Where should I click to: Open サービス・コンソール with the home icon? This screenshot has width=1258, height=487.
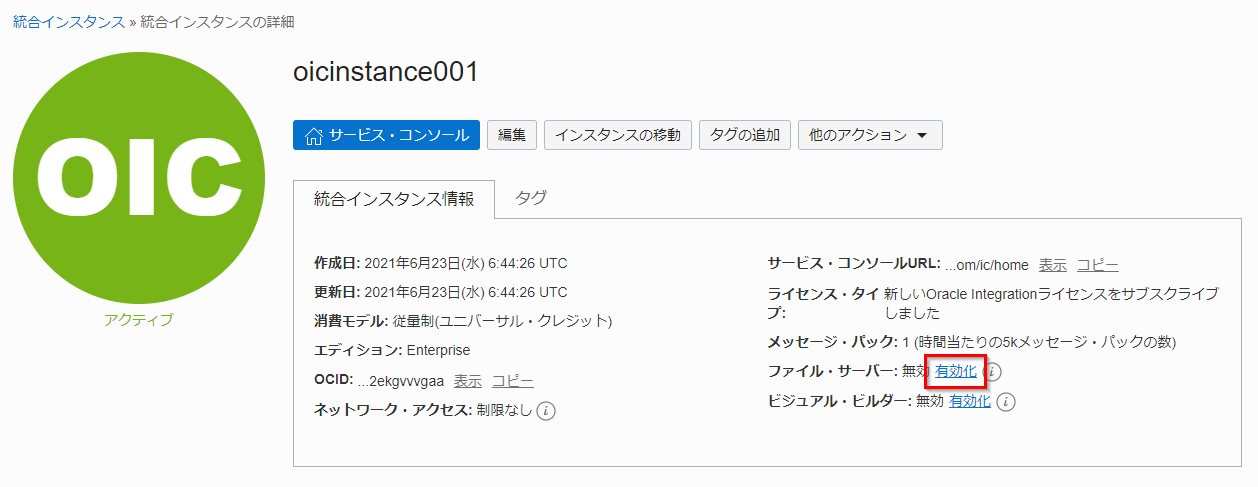tap(386, 135)
